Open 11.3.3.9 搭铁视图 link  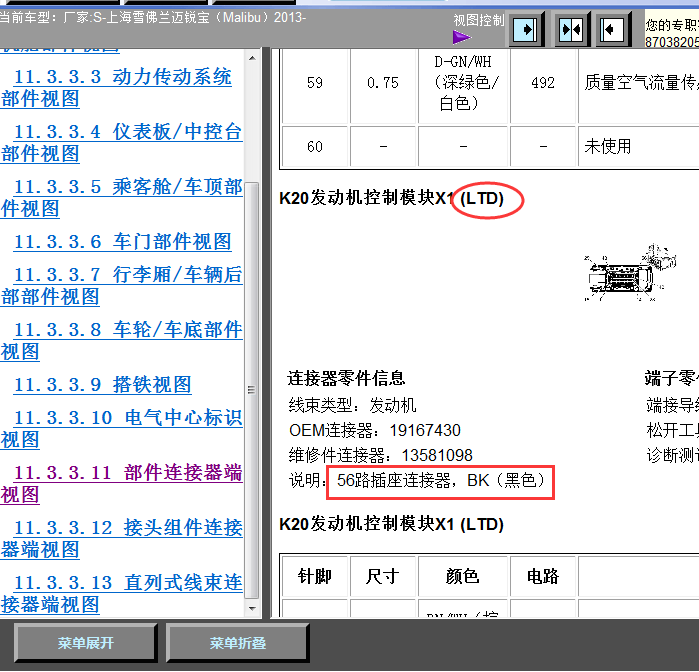pos(103,385)
